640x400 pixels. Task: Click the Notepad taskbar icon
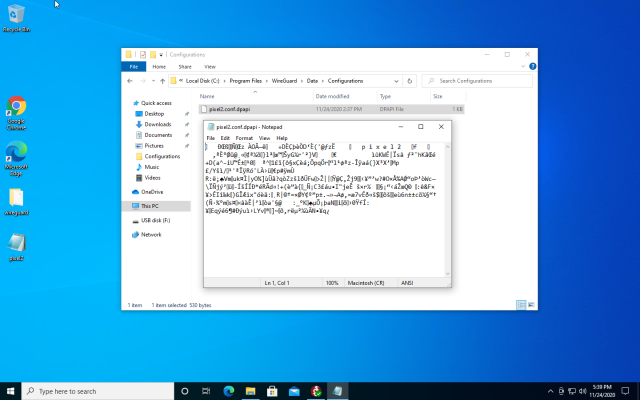click(338, 391)
